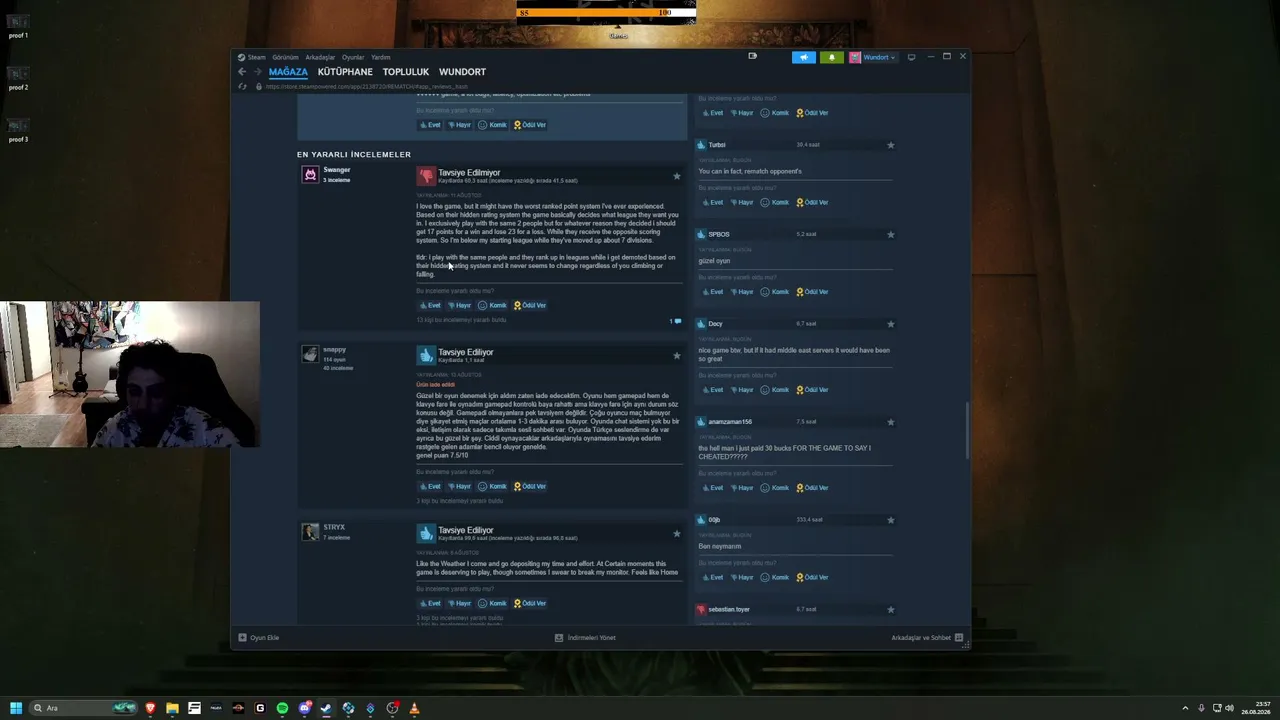This screenshot has height=720, width=1280.
Task: Star the STRYX review
Action: pyautogui.click(x=677, y=533)
